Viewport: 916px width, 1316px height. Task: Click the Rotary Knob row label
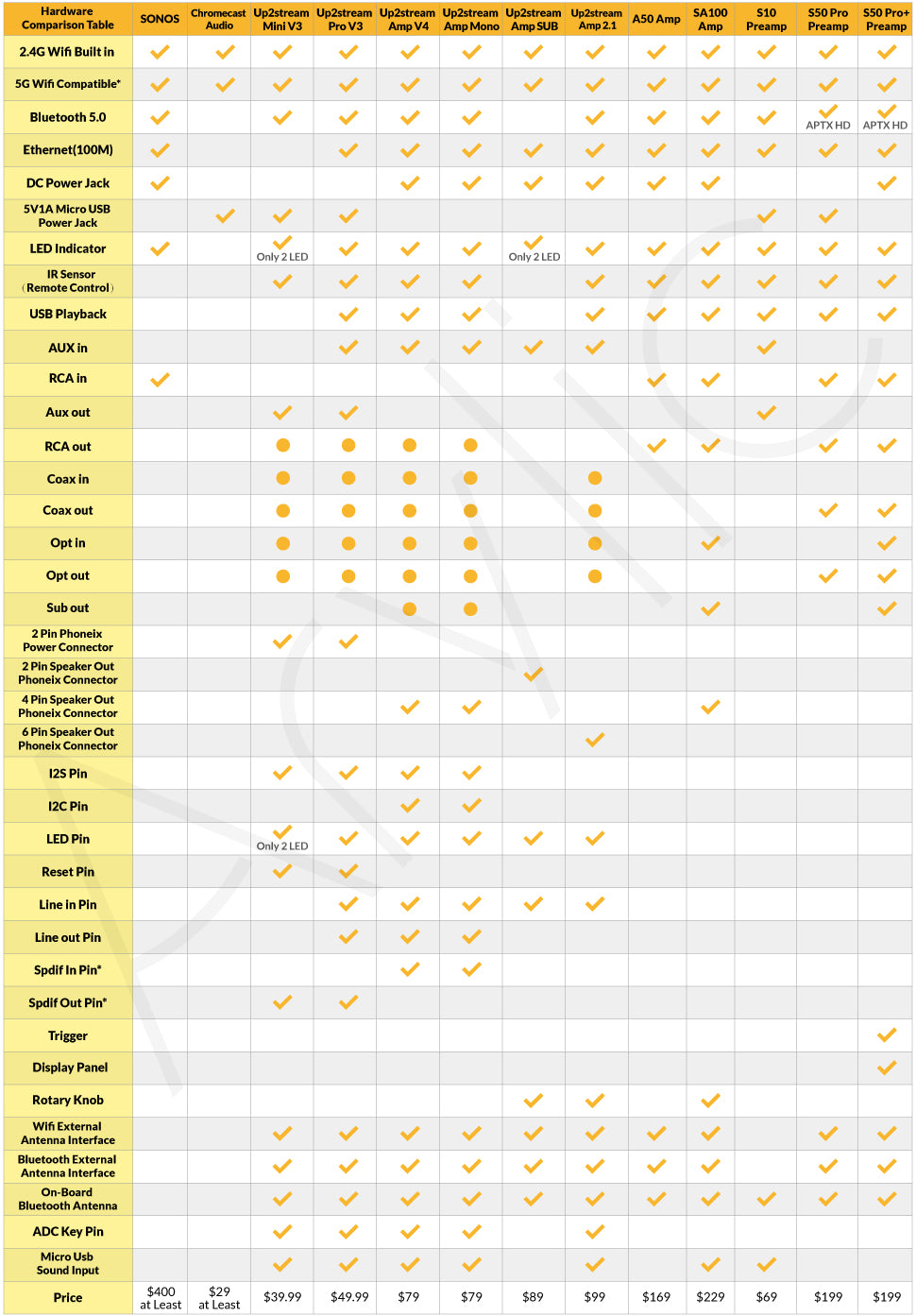click(68, 1101)
